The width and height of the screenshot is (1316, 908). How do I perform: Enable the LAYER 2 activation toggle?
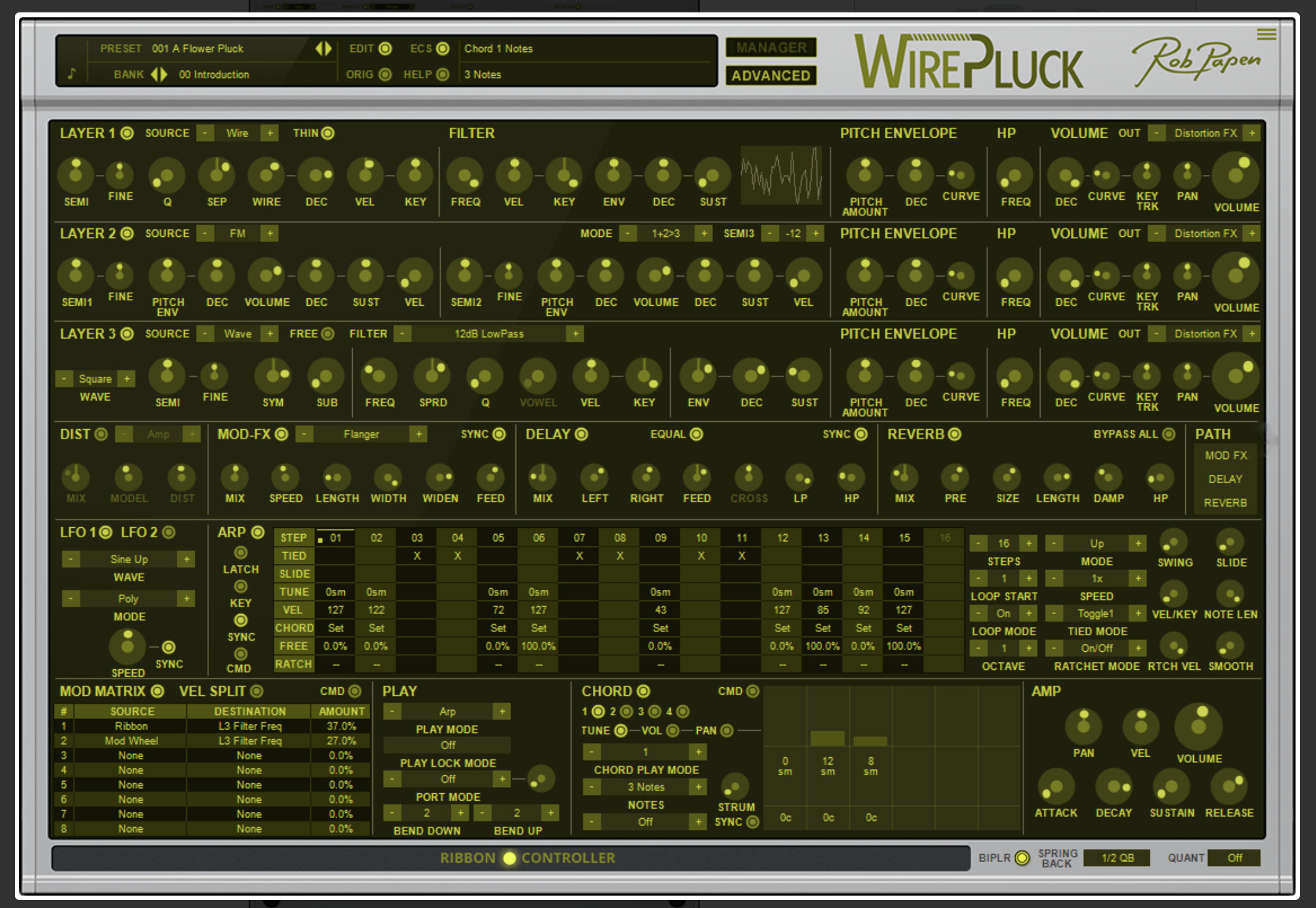(127, 234)
